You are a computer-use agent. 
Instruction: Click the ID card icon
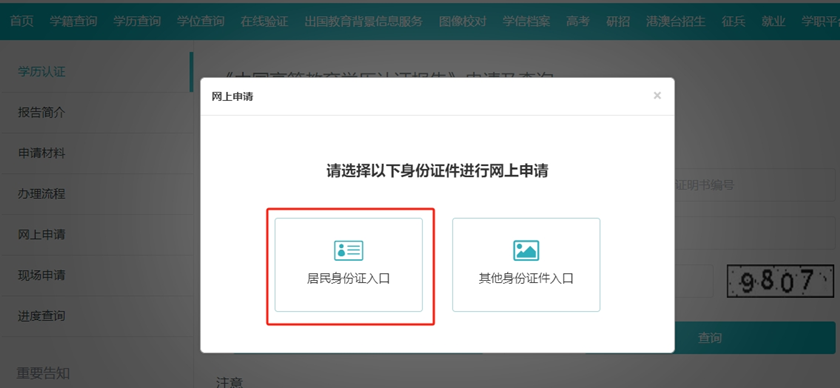pos(348,250)
